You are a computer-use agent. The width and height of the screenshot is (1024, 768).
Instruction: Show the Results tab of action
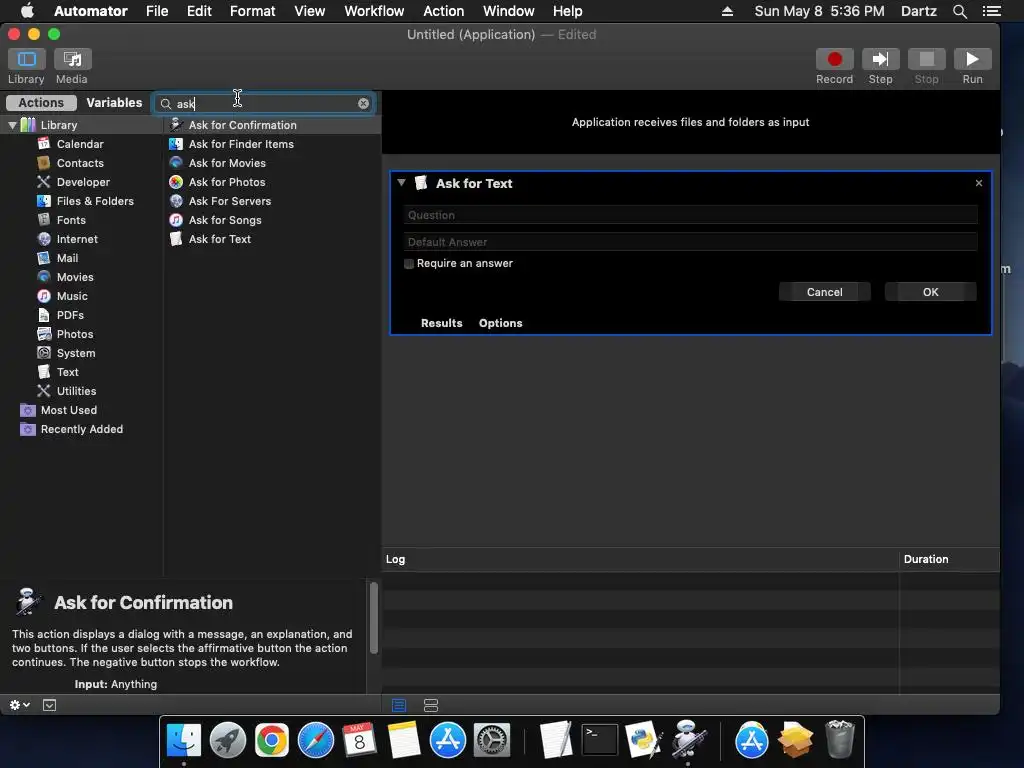coord(441,323)
